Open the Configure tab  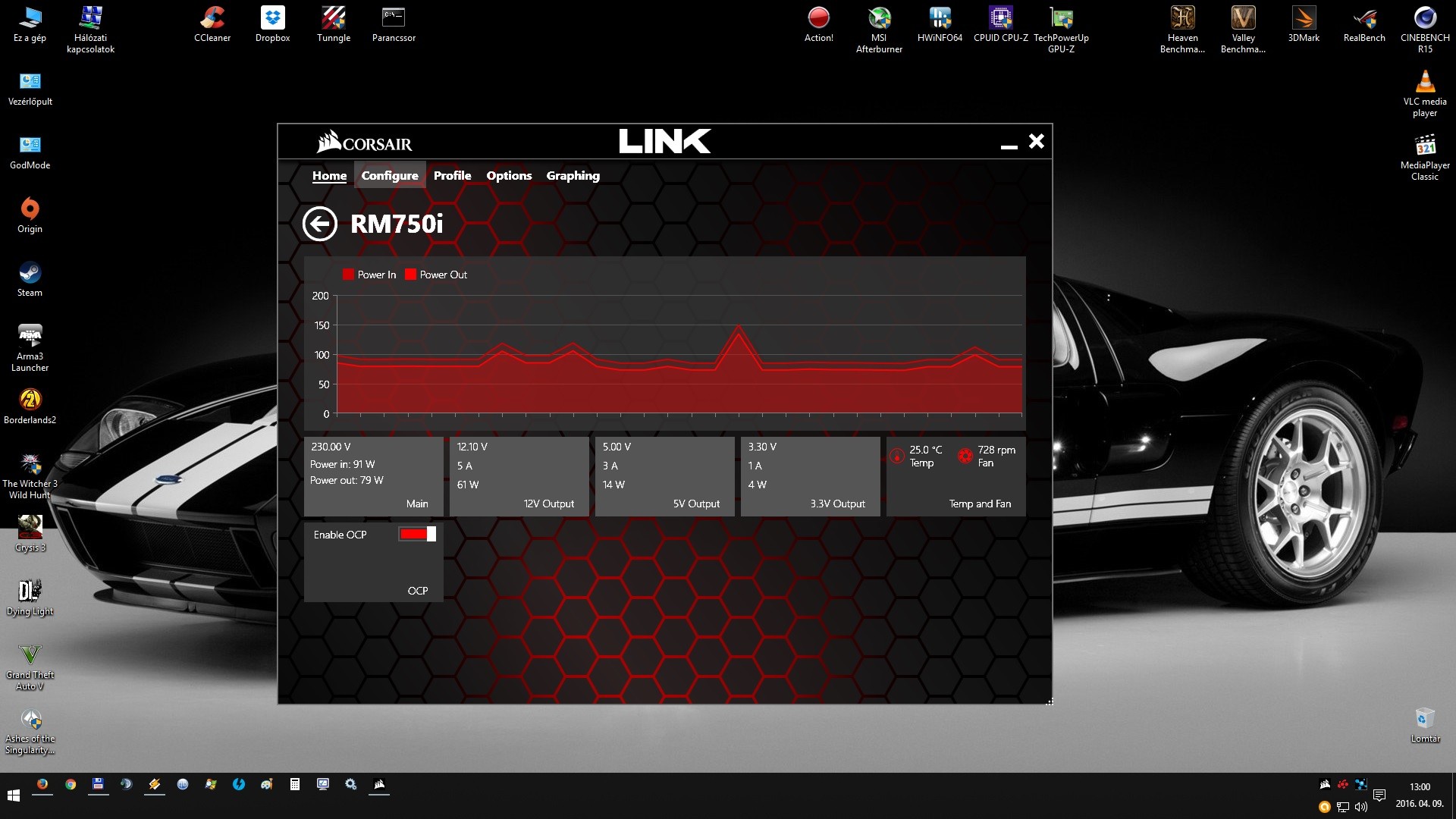[390, 175]
